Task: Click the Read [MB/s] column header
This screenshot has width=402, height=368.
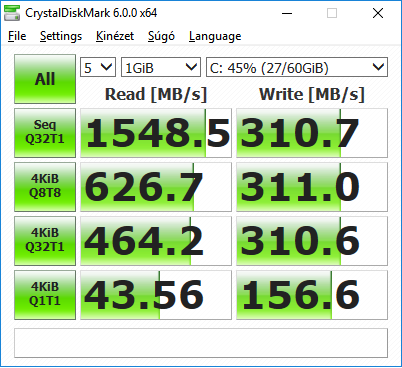Action: tap(156, 94)
